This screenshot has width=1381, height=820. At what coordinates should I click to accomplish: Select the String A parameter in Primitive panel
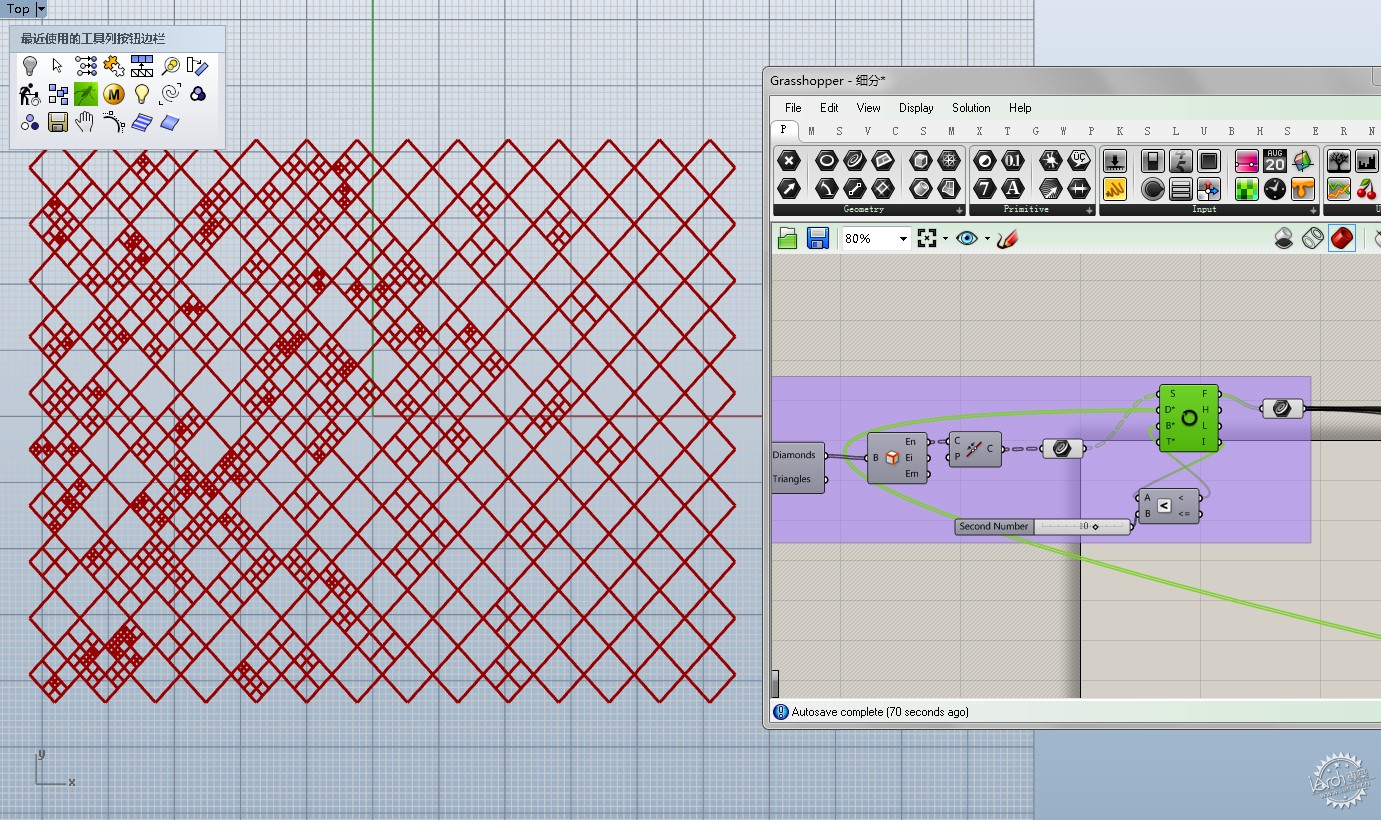[x=1013, y=188]
